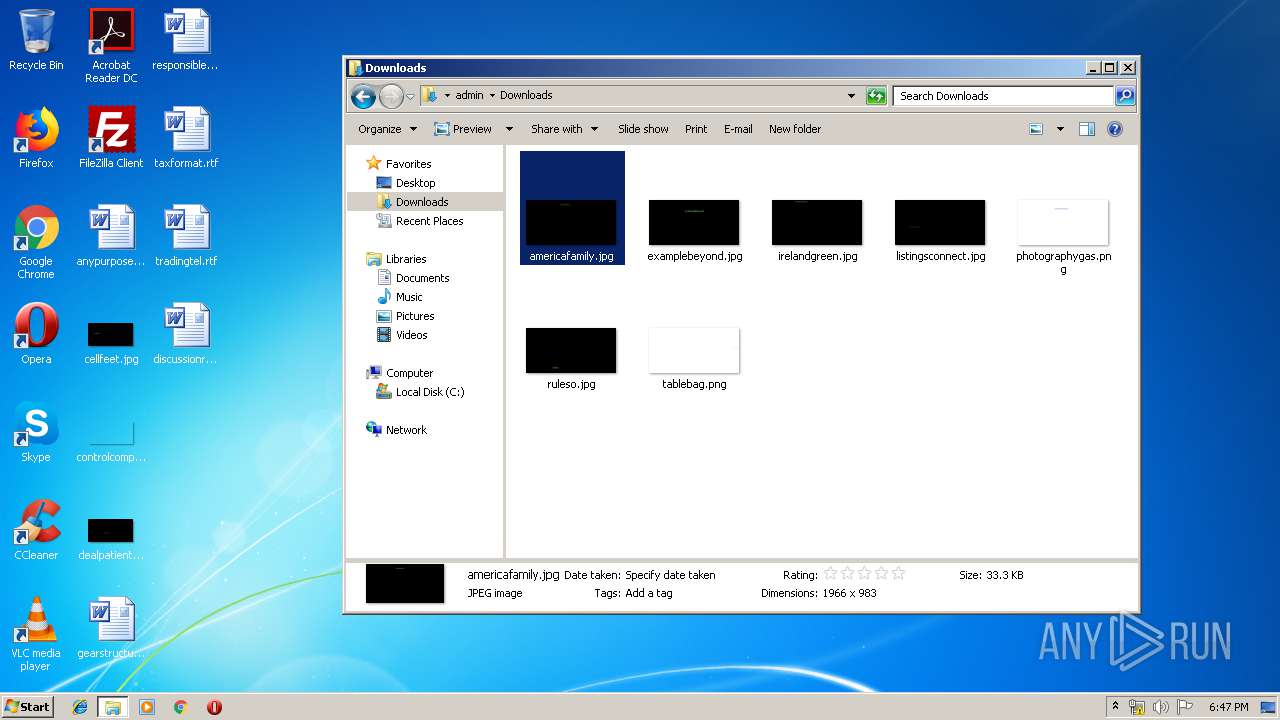The width and height of the screenshot is (1280, 720).
Task: Select examplebeyond.jpg file
Action: 694,222
